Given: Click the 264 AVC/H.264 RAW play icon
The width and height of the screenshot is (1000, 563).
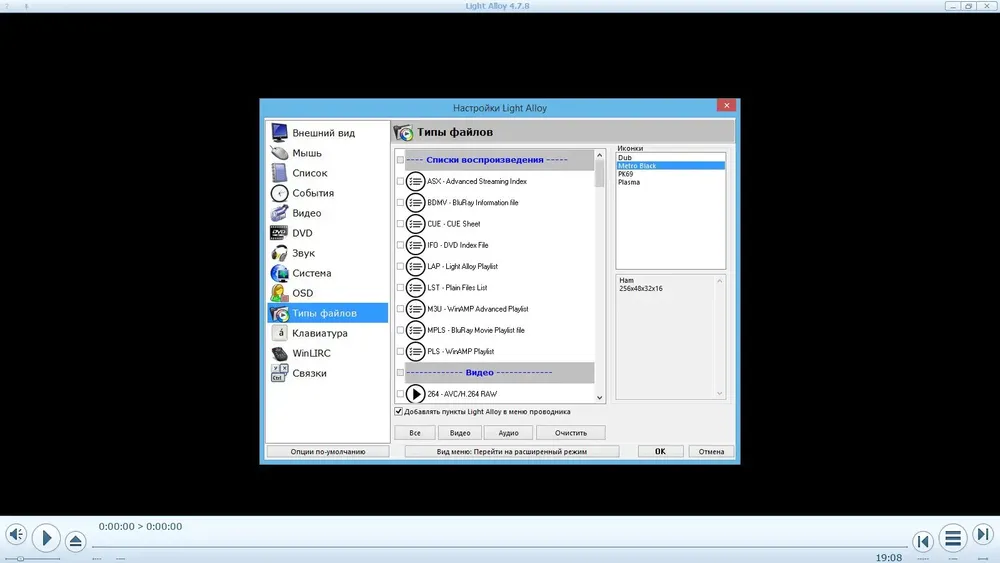Looking at the screenshot, I should tap(415, 394).
